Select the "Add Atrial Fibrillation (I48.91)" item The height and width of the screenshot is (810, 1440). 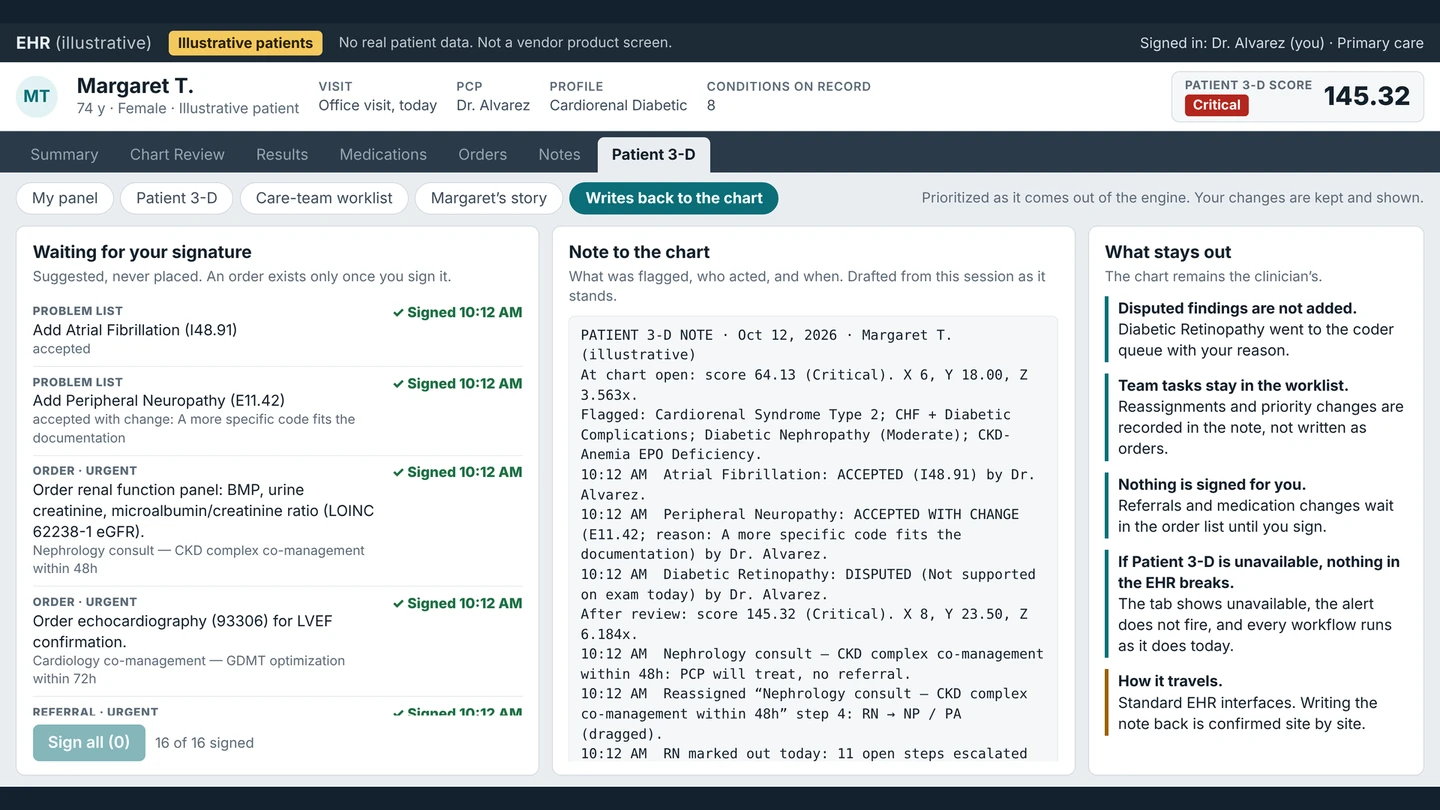tap(278, 330)
